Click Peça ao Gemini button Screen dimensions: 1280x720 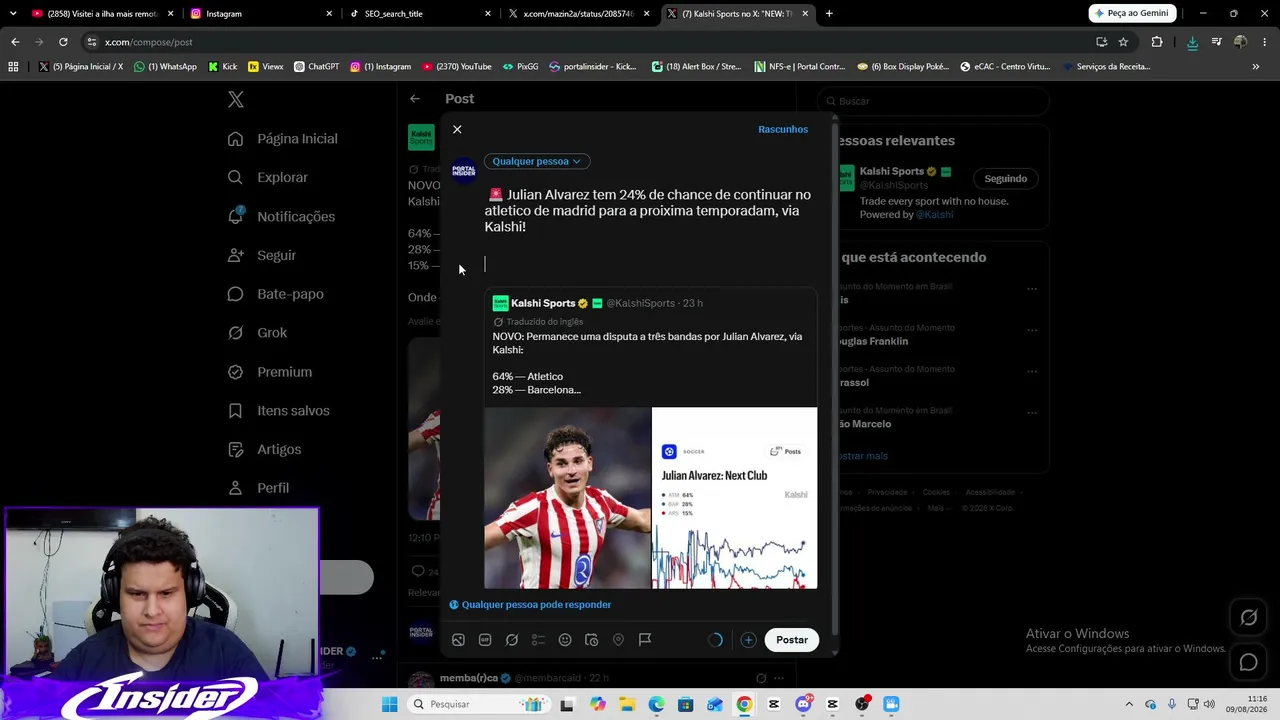click(1132, 13)
